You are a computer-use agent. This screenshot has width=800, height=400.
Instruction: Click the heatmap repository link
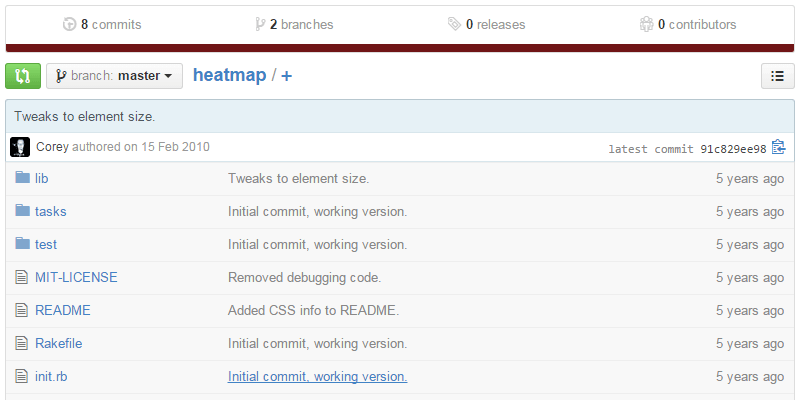click(x=228, y=75)
